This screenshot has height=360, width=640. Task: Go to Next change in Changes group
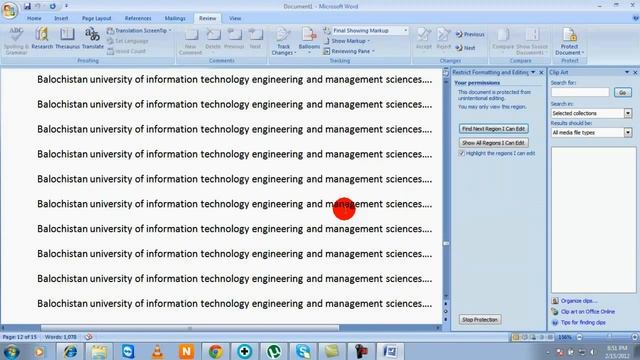[466, 48]
